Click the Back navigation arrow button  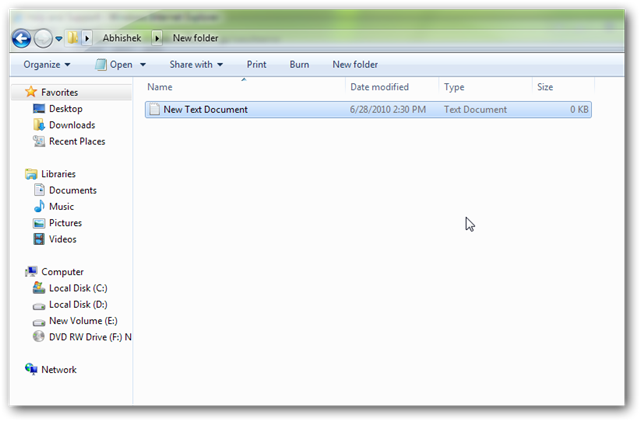[x=21, y=39]
